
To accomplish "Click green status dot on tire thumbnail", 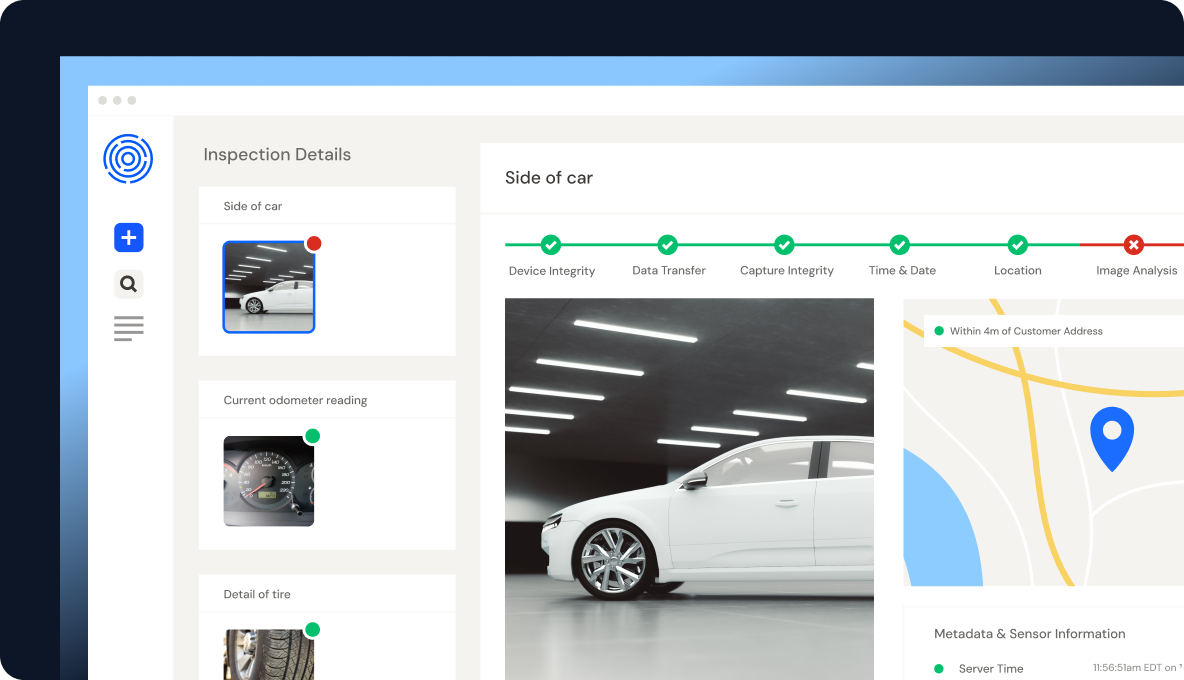I will 312,629.
